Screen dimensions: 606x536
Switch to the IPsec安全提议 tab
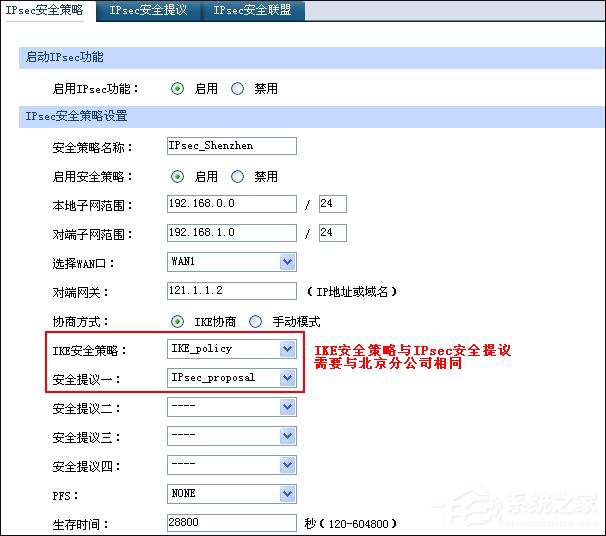148,10
